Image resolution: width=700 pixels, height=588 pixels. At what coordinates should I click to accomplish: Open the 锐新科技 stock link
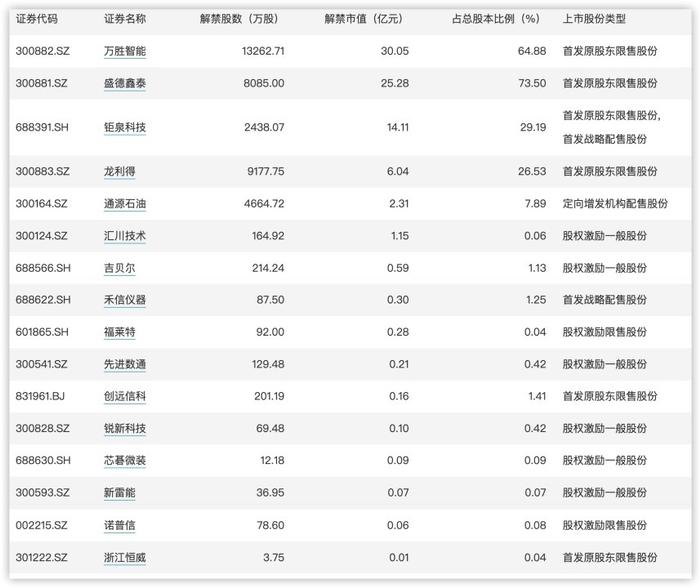coord(125,428)
